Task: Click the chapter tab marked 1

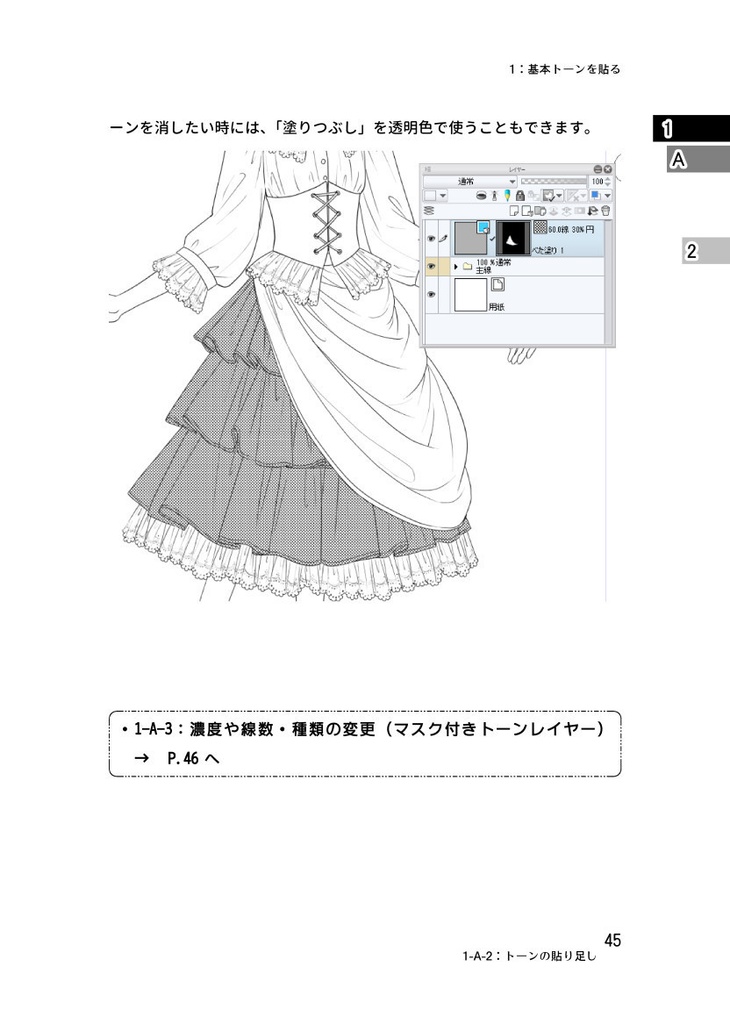Action: point(691,128)
